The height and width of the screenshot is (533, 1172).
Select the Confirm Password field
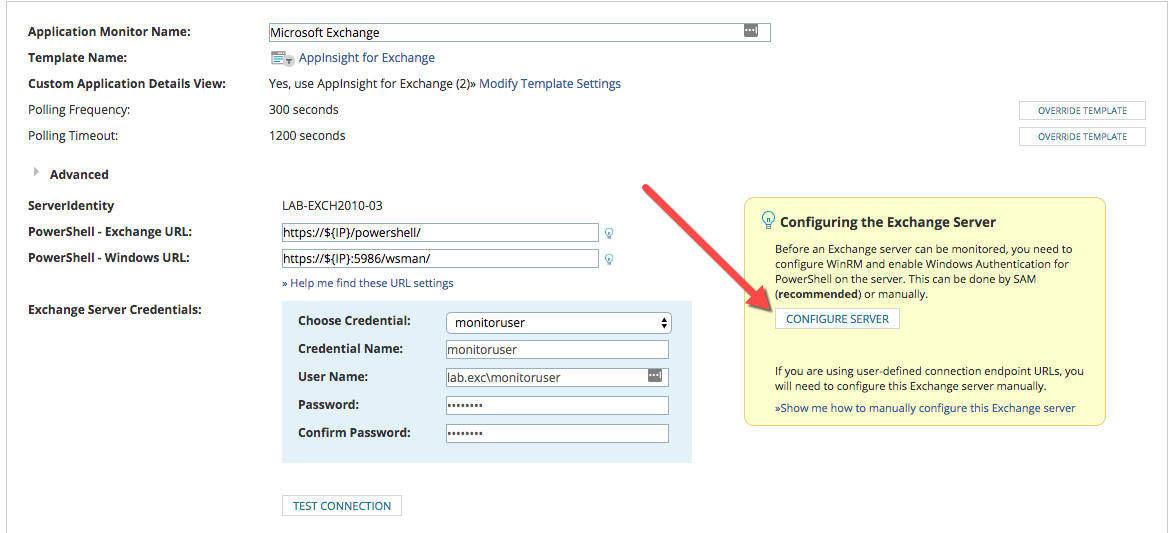point(557,433)
